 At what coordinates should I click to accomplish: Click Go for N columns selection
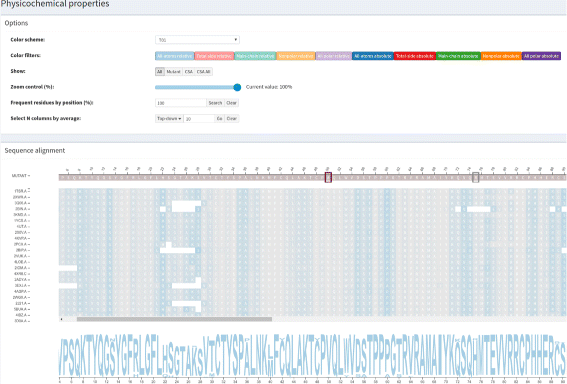(x=219, y=119)
